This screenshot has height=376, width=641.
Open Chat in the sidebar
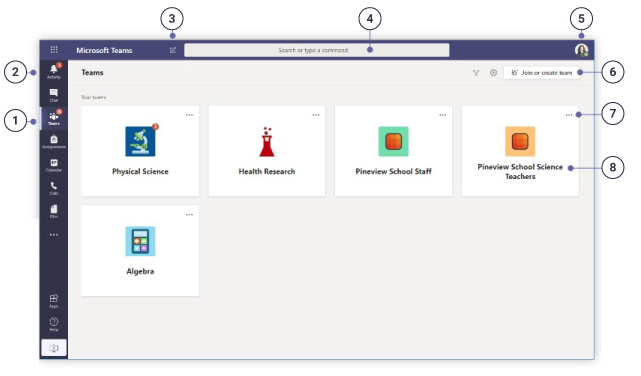coord(54,95)
